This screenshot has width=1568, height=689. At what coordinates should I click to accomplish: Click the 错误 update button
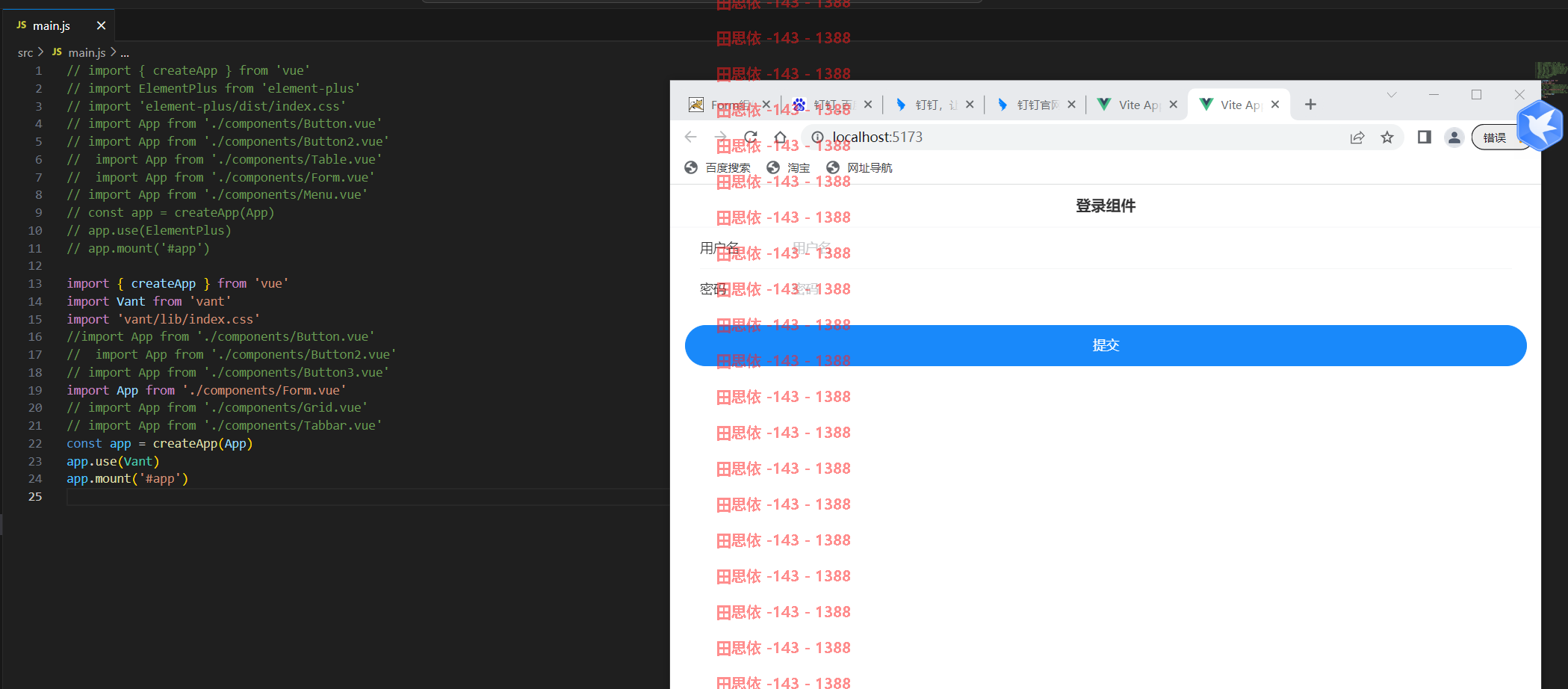pos(1496,138)
